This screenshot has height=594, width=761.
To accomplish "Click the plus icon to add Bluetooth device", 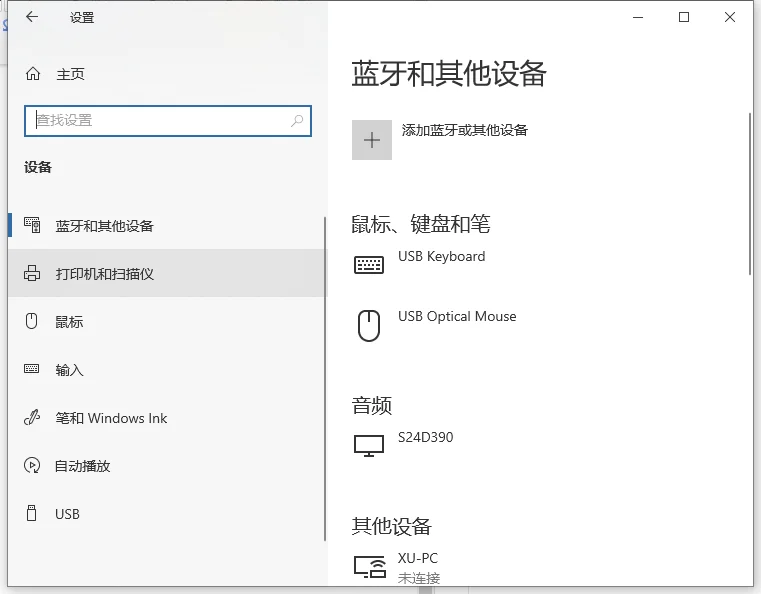I will 372,140.
